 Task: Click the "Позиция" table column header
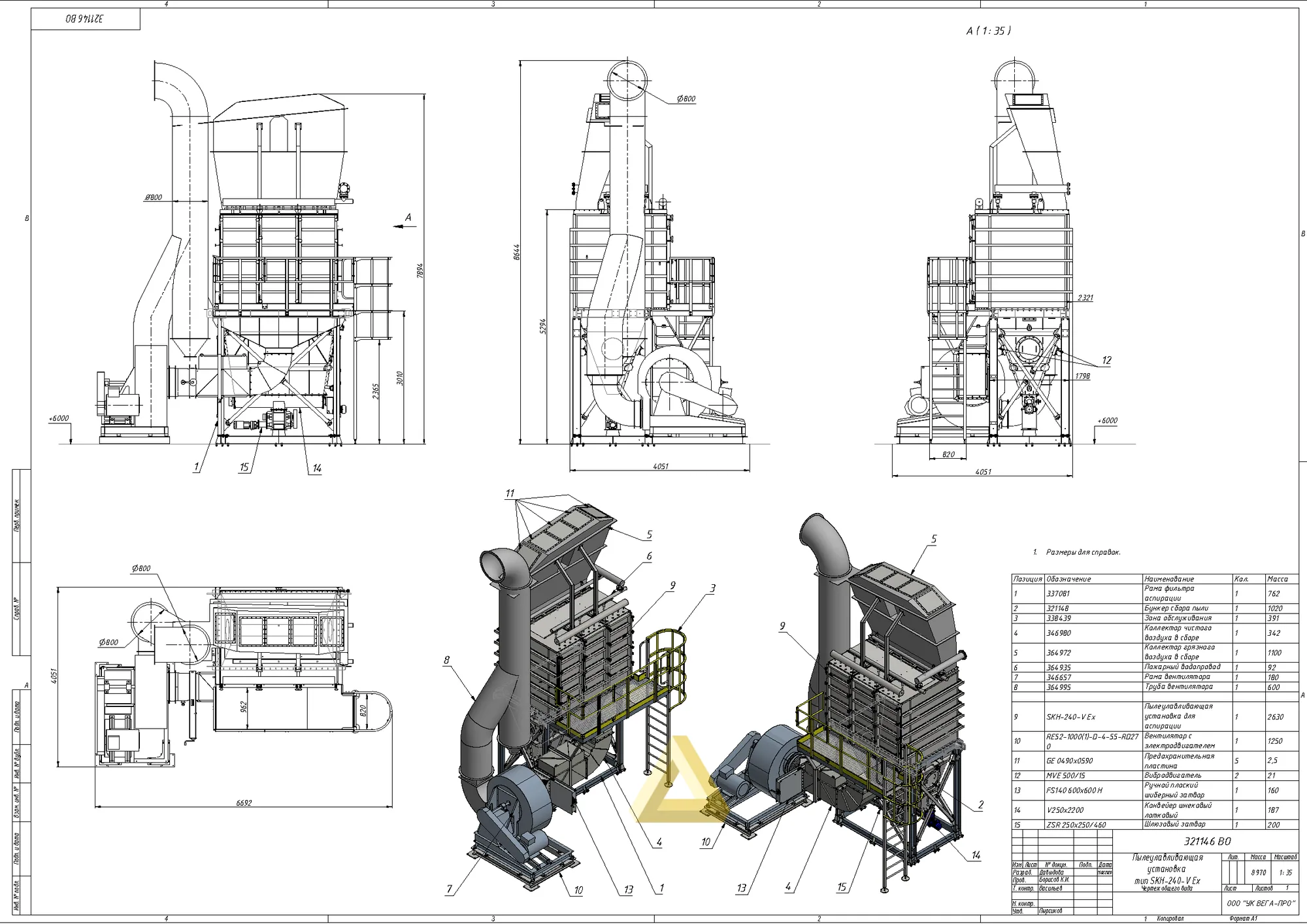(1027, 579)
